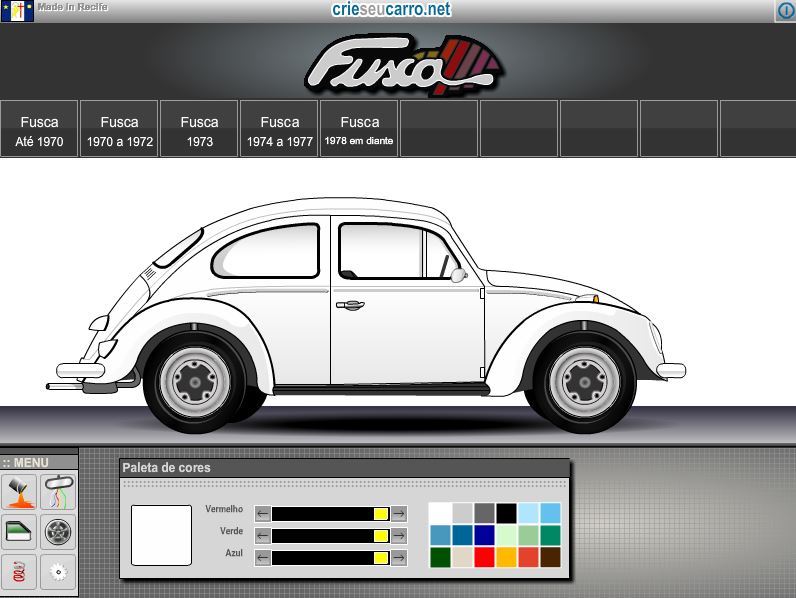
Task: Pick the medium blue swatch
Action: [x=462, y=535]
